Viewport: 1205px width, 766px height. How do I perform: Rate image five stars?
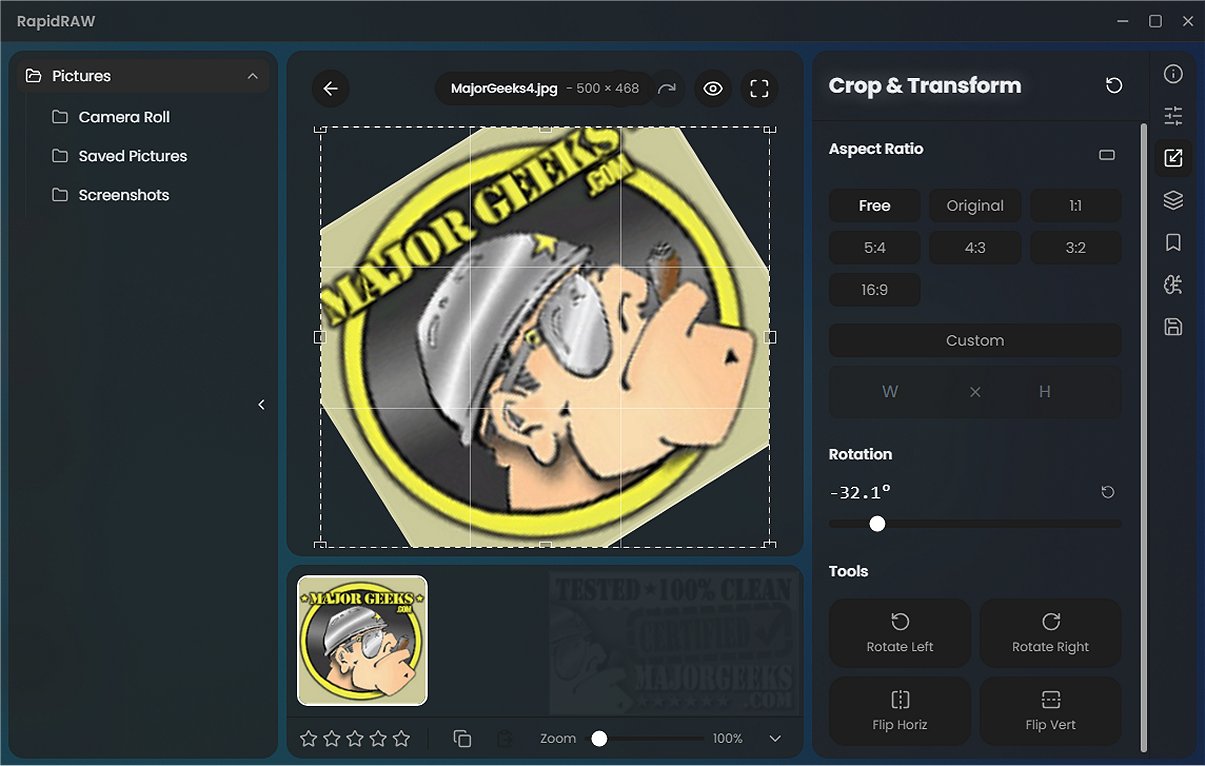click(401, 738)
